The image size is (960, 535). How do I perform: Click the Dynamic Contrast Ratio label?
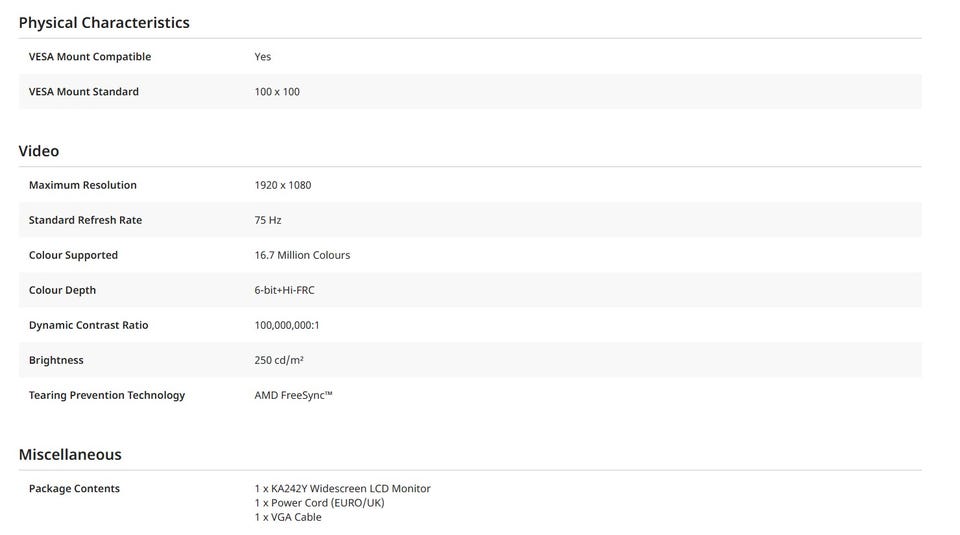coord(88,325)
